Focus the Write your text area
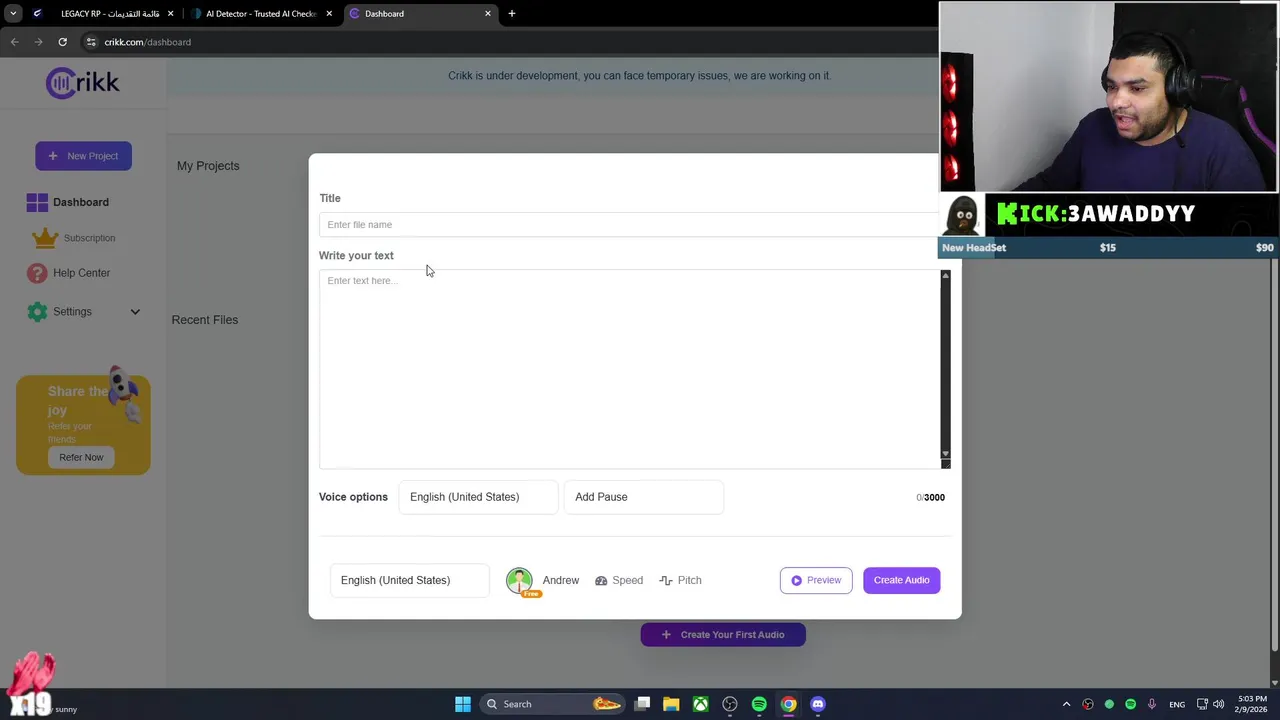 pyautogui.click(x=630, y=369)
